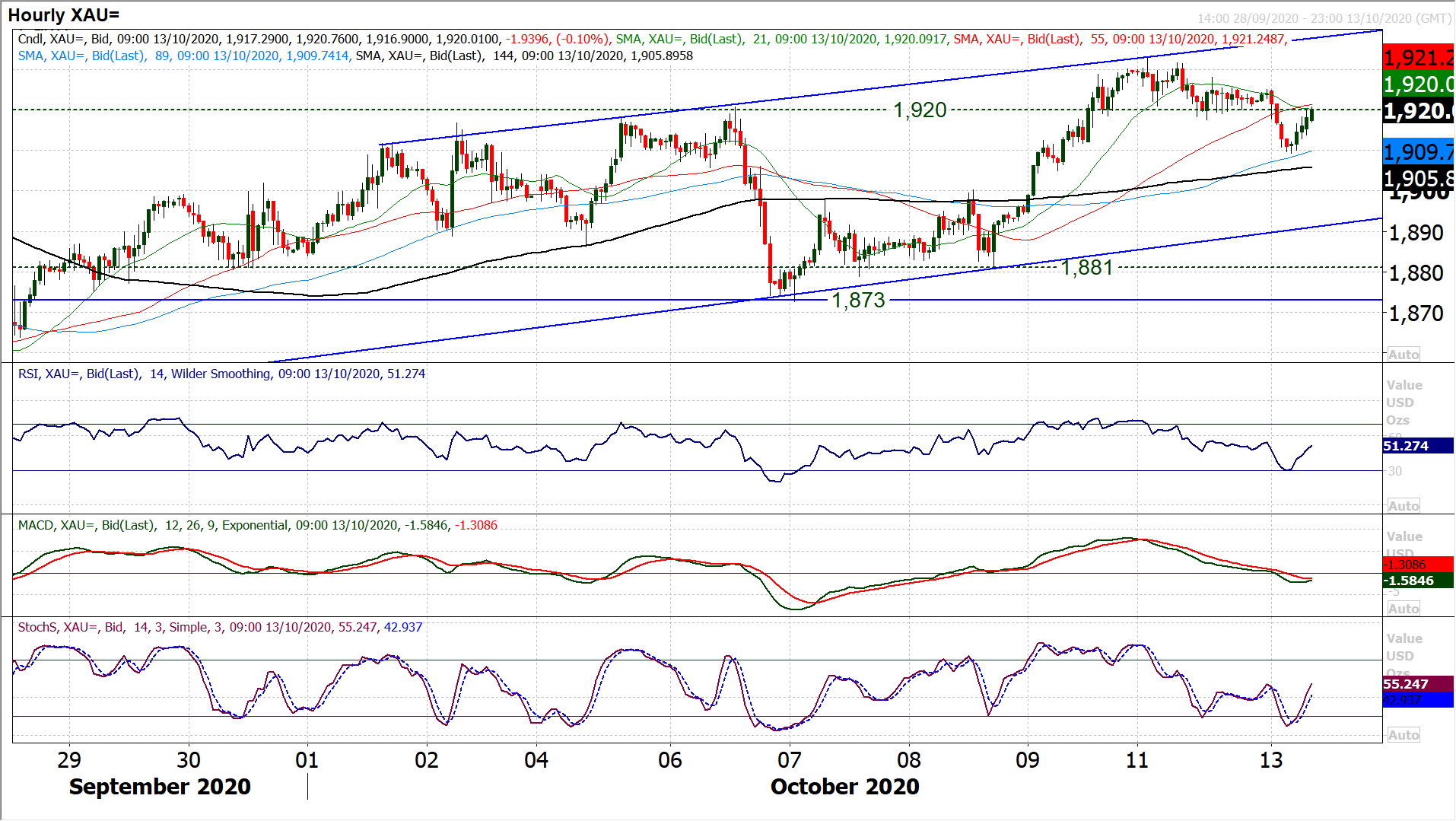Click the September 2020 month label
The width and height of the screenshot is (1456, 821).
tap(160, 787)
